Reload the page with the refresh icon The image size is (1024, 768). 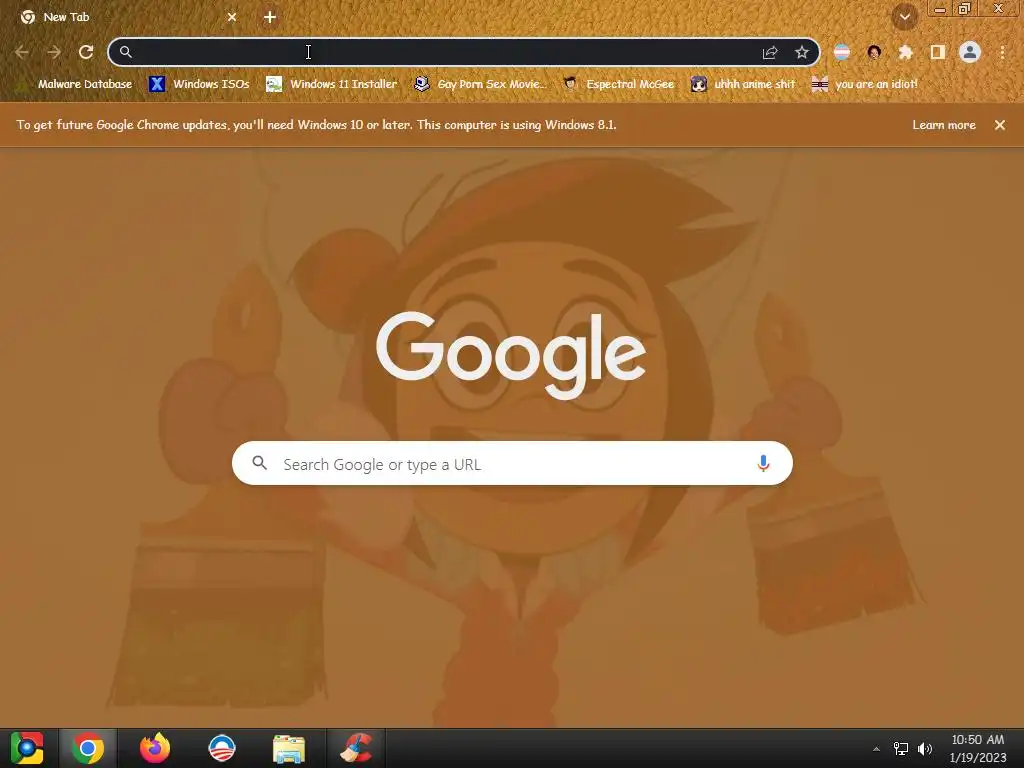86,52
